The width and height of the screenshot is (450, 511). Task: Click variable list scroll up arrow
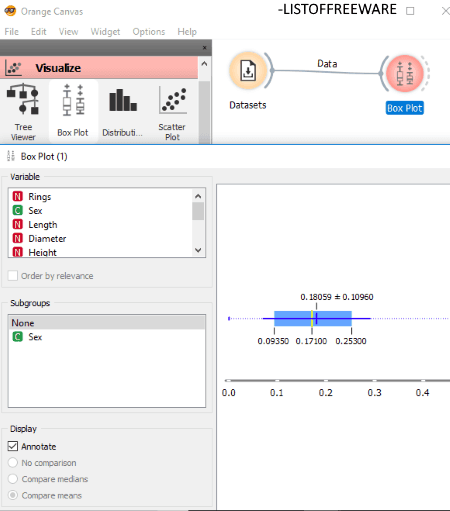point(198,196)
